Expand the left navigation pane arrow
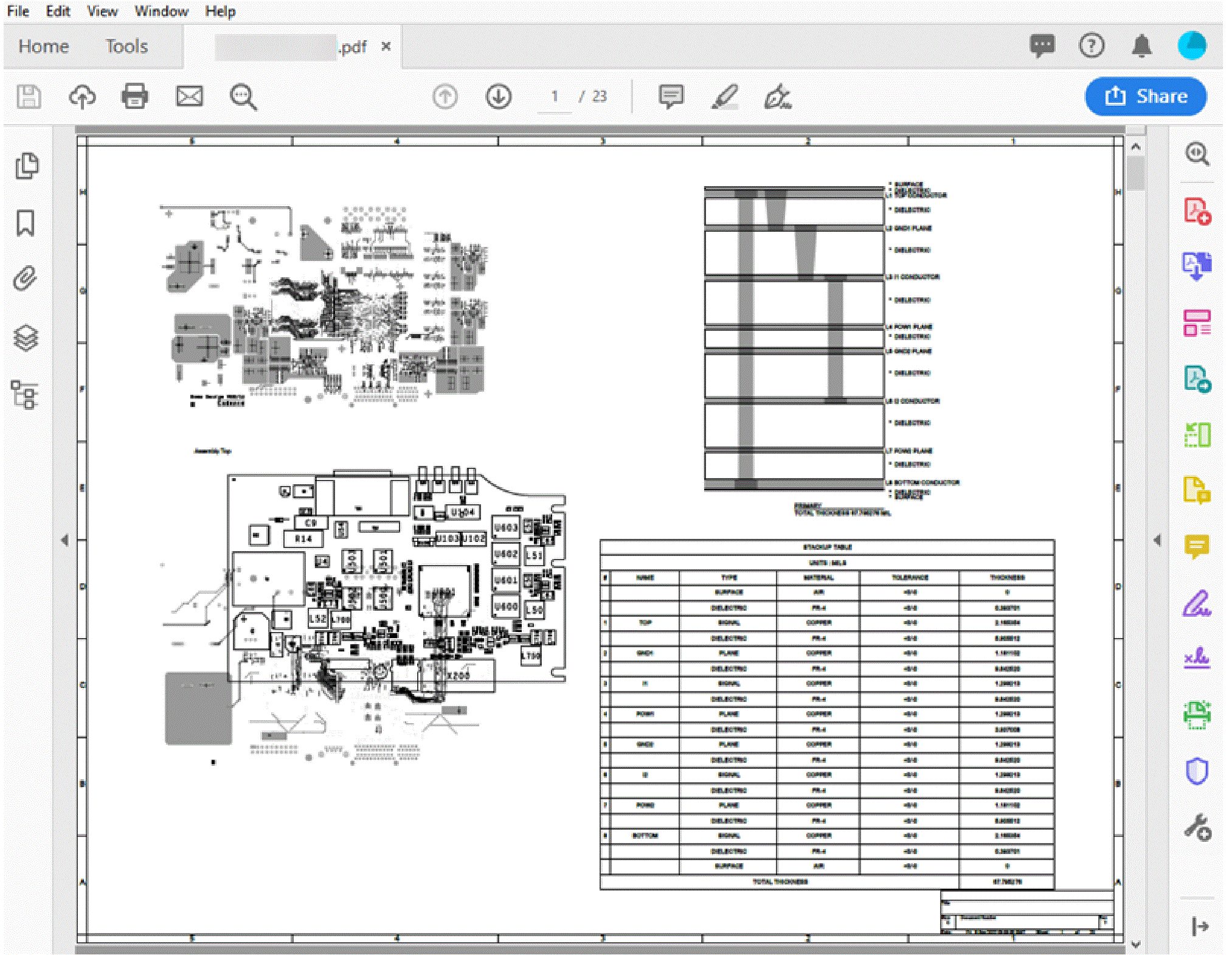The height and width of the screenshot is (955, 1232). (64, 540)
